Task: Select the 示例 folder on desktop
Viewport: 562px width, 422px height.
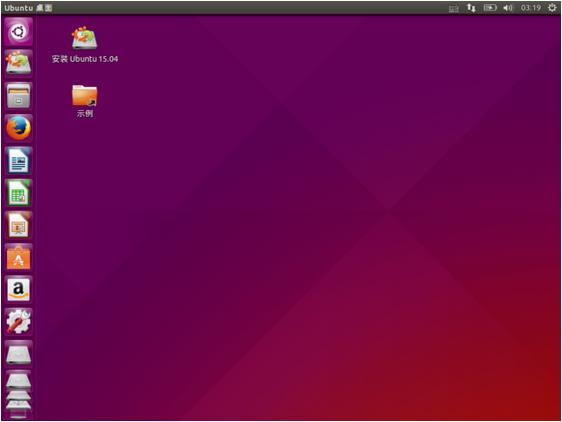Action: point(85,101)
